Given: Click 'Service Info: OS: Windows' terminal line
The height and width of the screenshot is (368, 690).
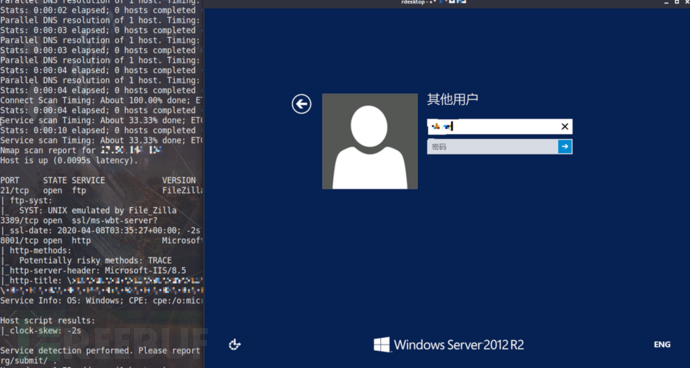Looking at the screenshot, I should [x=101, y=301].
